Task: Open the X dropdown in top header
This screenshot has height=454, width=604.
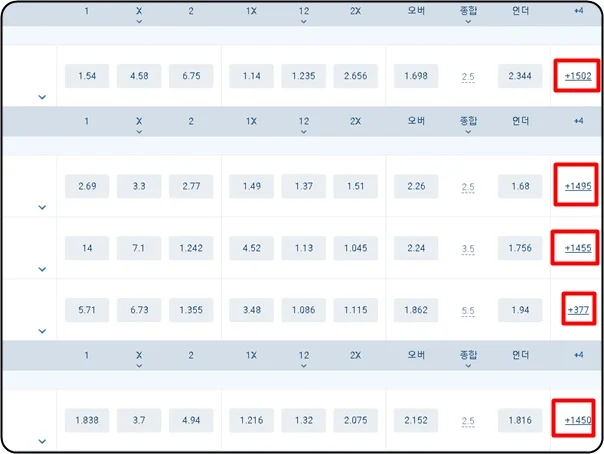Action: [139, 15]
